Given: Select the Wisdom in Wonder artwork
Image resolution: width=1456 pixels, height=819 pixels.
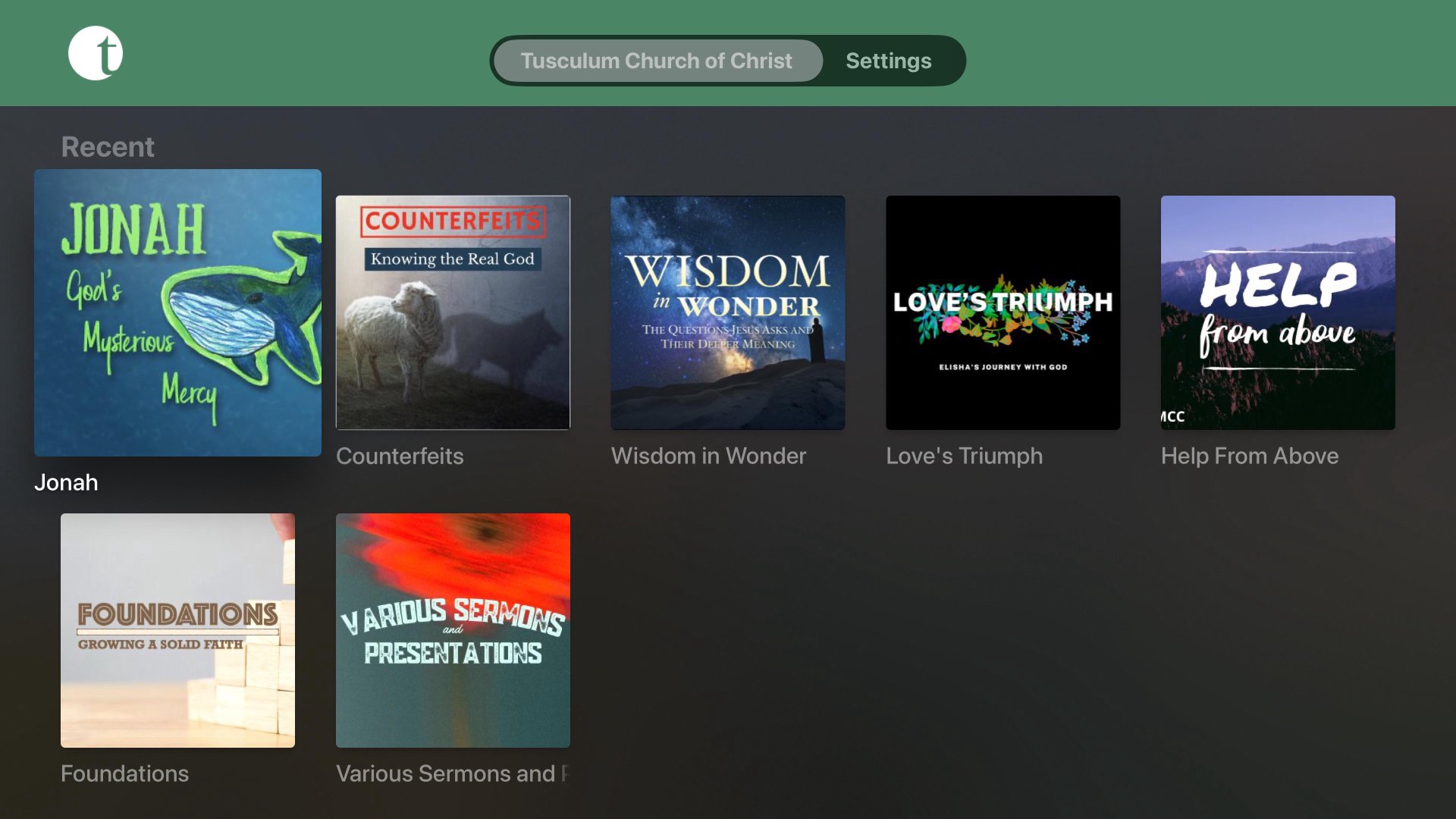Looking at the screenshot, I should [727, 312].
